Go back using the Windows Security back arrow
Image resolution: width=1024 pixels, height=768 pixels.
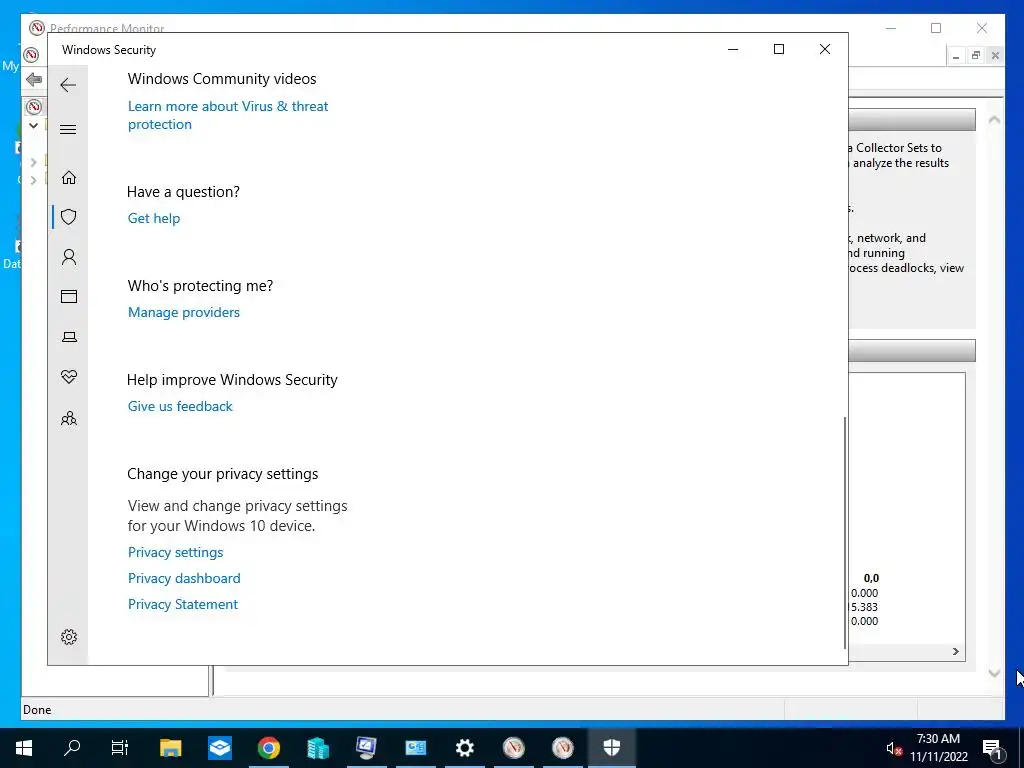[68, 85]
